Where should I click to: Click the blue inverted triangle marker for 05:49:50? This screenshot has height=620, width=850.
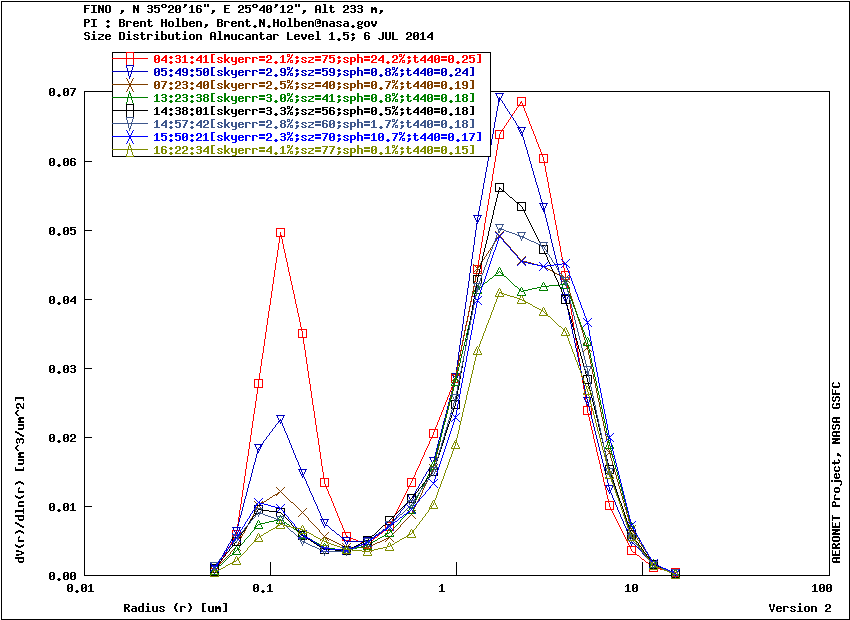(x=130, y=72)
